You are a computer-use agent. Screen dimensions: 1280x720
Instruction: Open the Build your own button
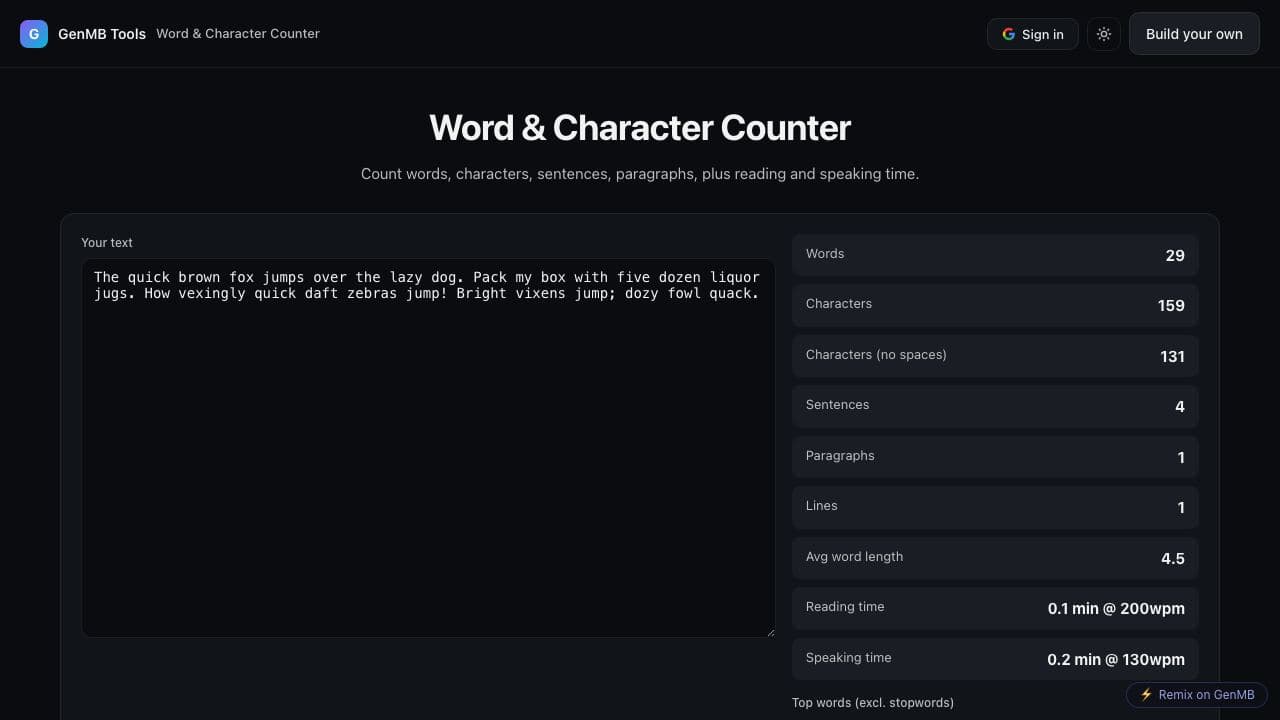1194,34
